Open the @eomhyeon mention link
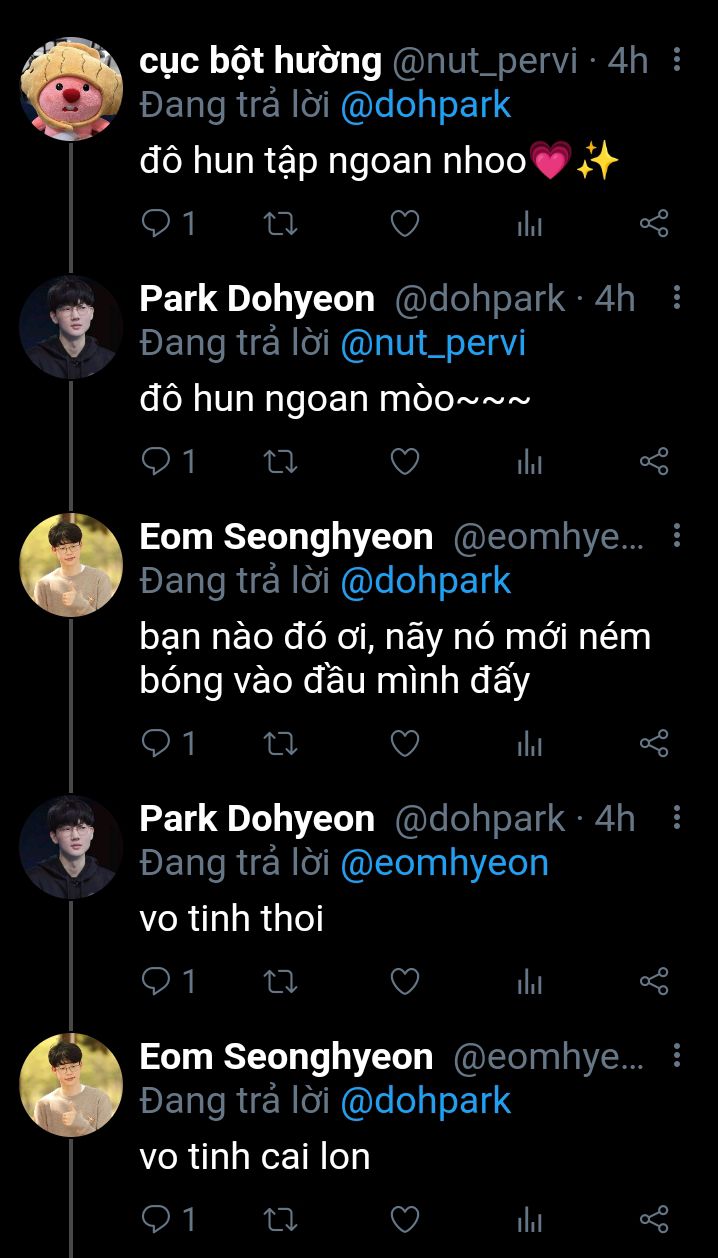 [x=444, y=863]
